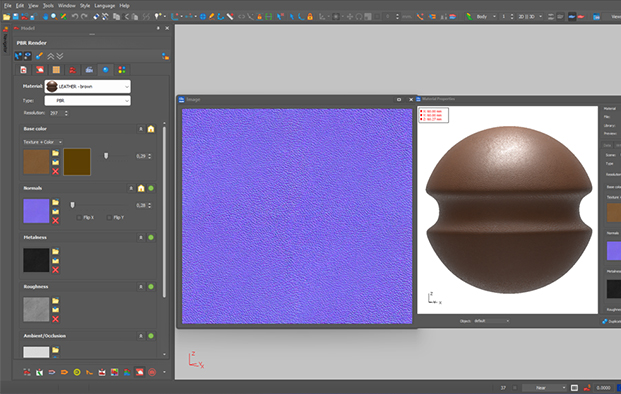The image size is (621, 394).
Task: Click the house icon in Base color header
Action: pos(151,129)
